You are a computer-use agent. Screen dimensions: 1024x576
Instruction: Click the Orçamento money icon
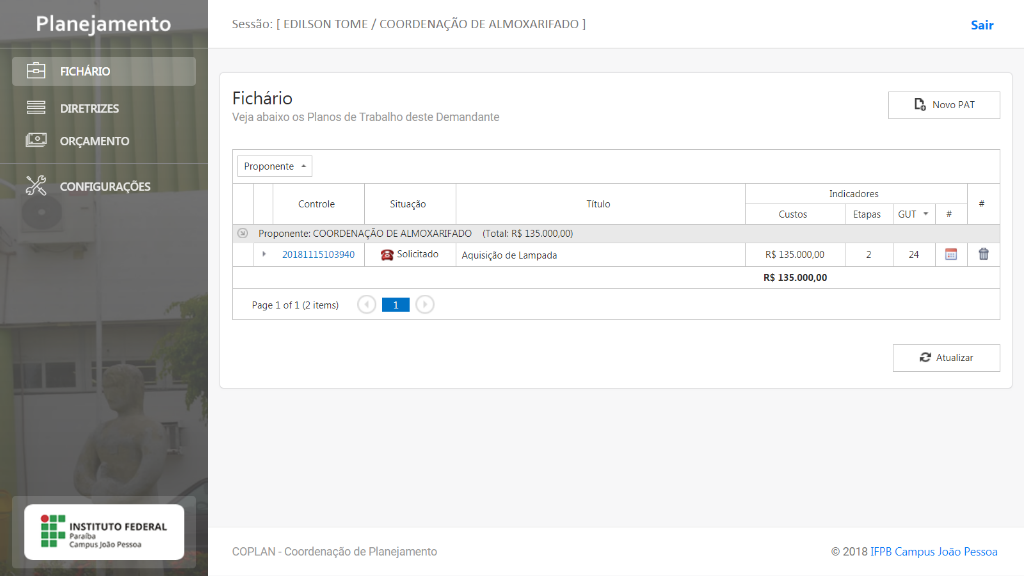pos(36,141)
